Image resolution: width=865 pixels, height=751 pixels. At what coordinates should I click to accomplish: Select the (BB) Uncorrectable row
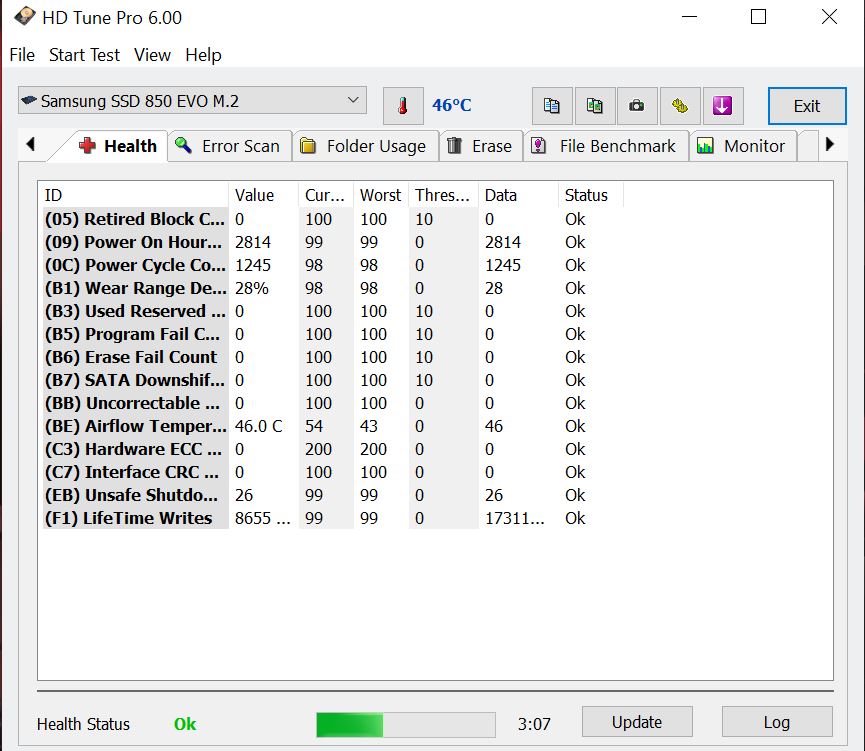pyautogui.click(x=331, y=403)
